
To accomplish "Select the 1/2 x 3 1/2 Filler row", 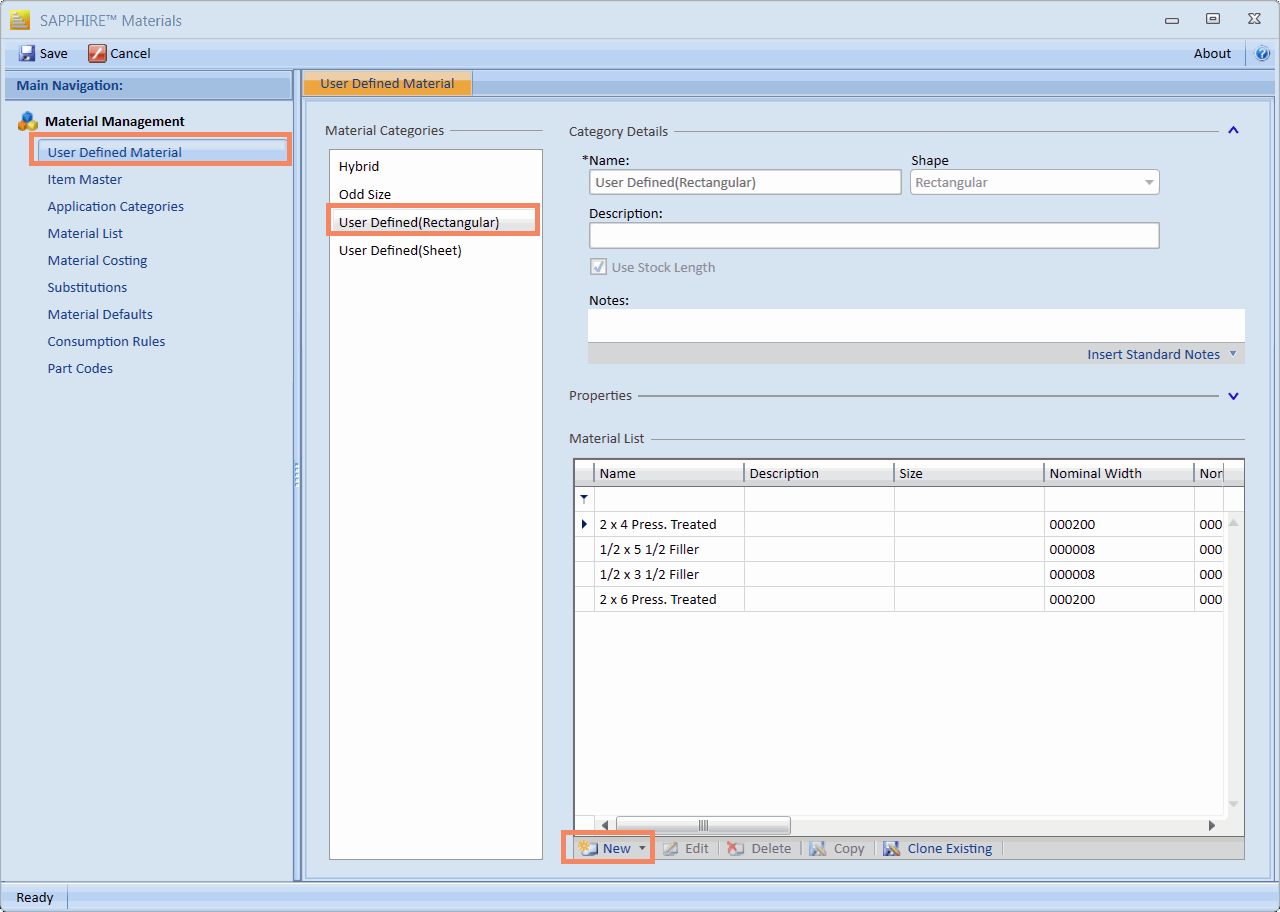I will pos(899,574).
